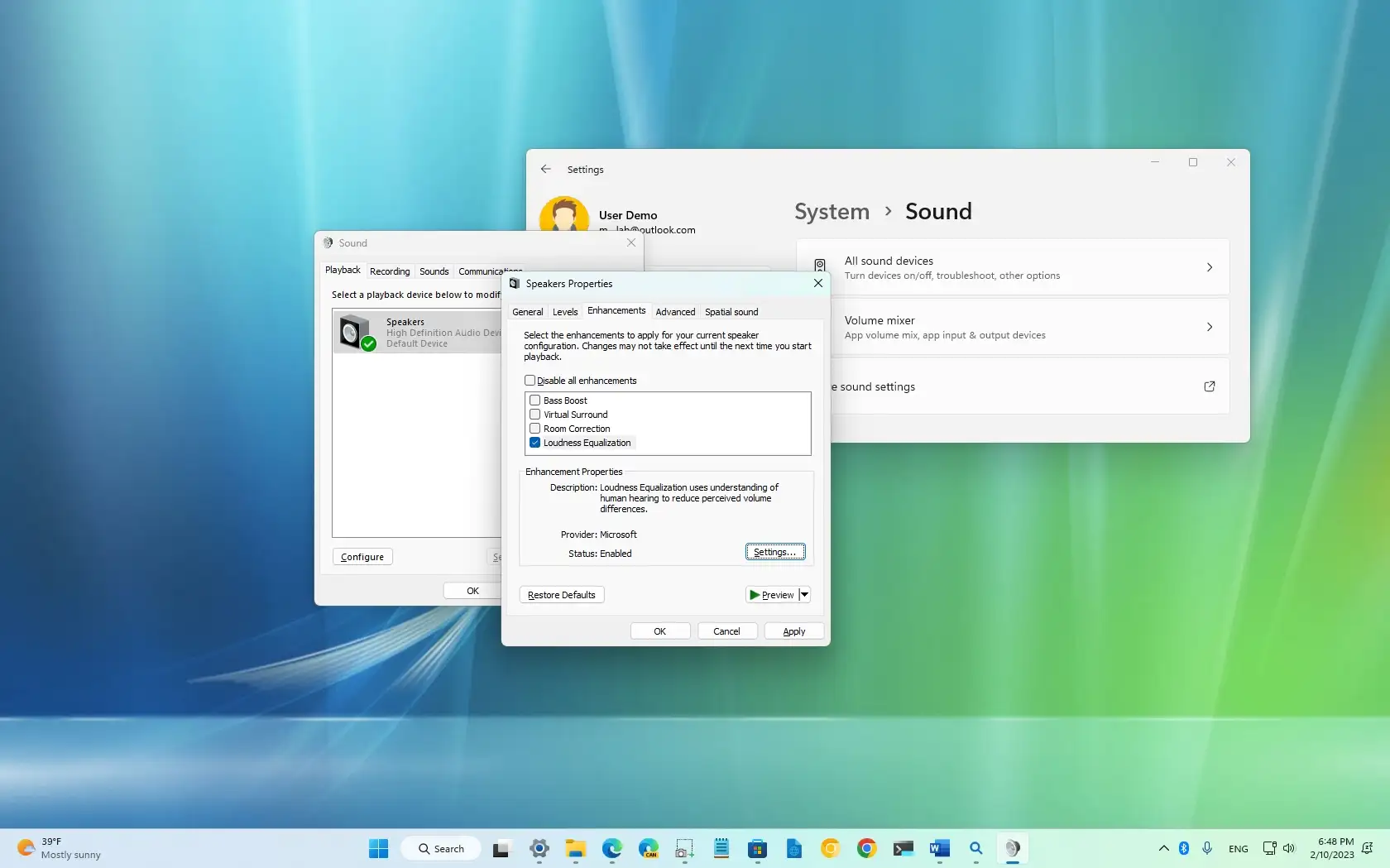Open the Recording tab in the Sound dialog
The width and height of the screenshot is (1390, 868).
pyautogui.click(x=390, y=271)
